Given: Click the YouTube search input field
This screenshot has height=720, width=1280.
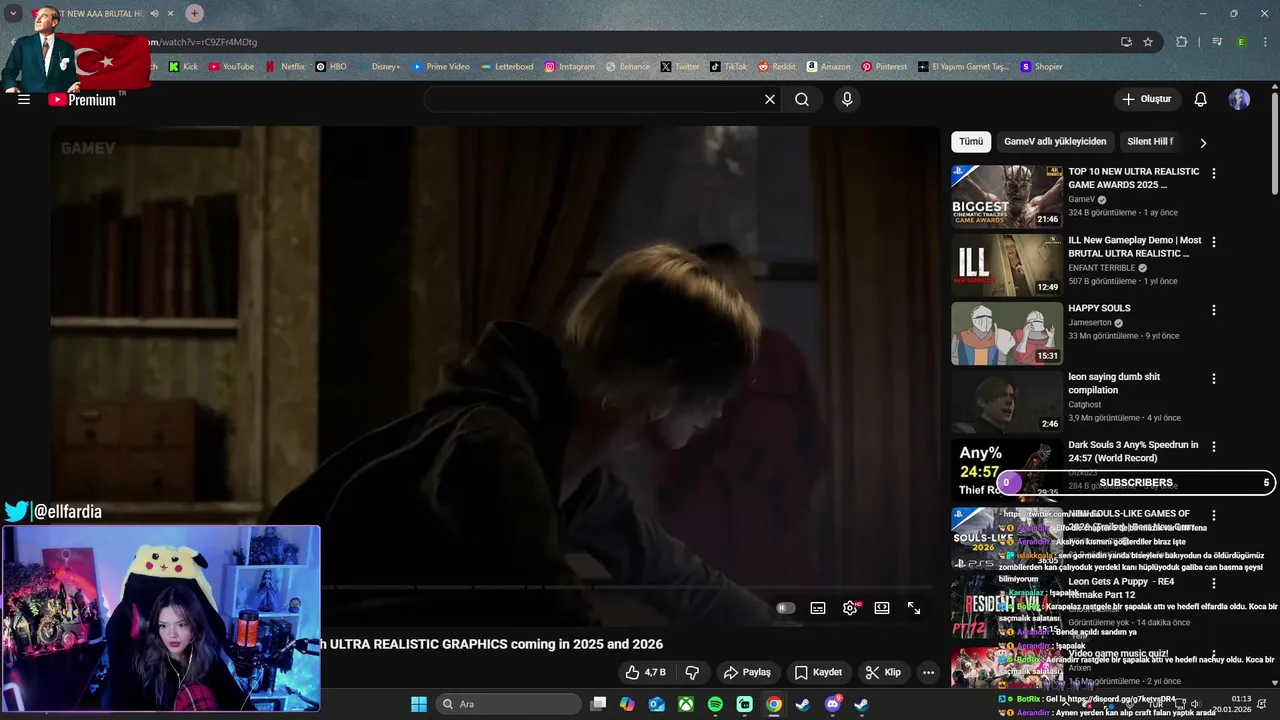Looking at the screenshot, I should click(x=590, y=99).
